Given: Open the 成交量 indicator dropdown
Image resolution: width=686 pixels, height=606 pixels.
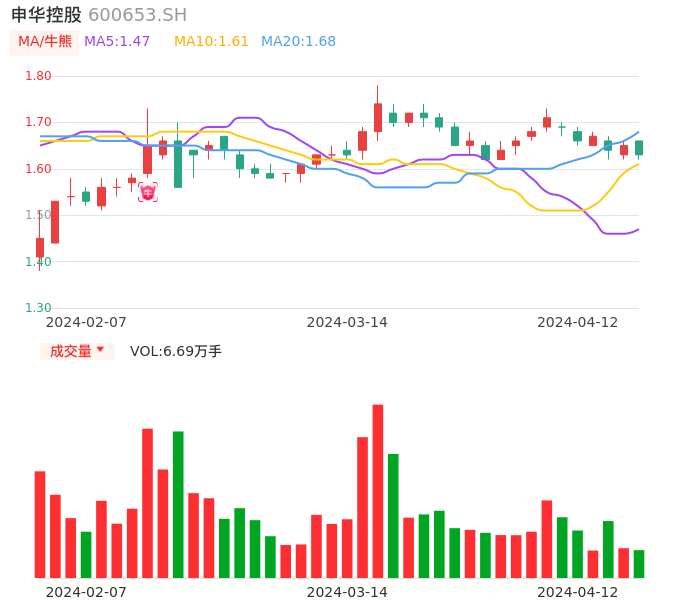Looking at the screenshot, I should pyautogui.click(x=71, y=351).
